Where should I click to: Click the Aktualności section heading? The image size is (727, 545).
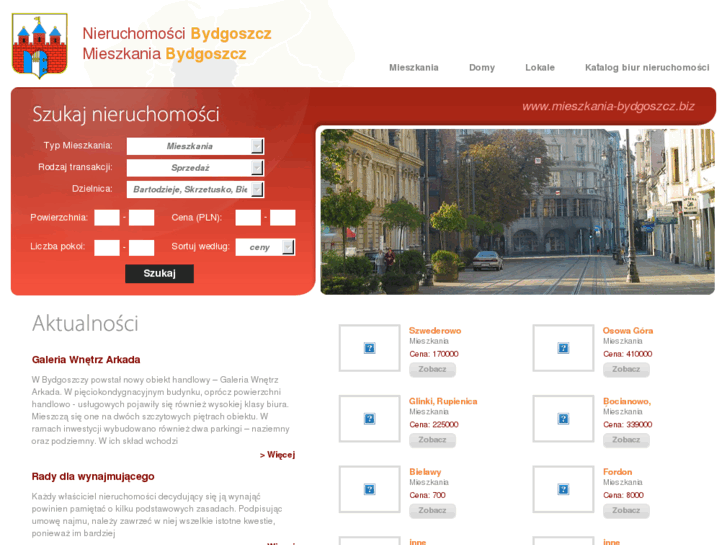tap(85, 323)
